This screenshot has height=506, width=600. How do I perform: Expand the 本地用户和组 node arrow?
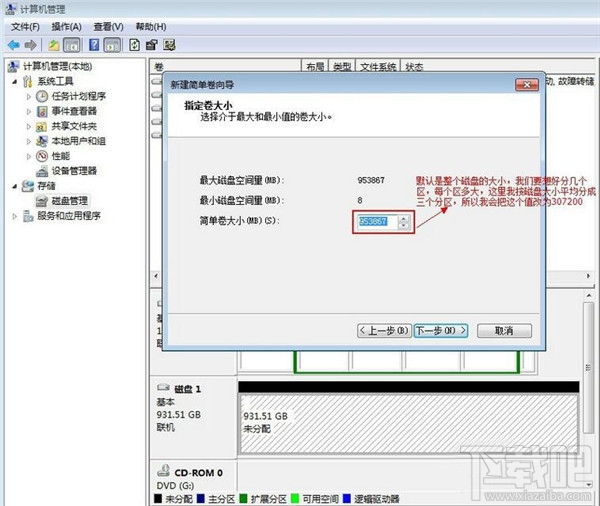pos(29,141)
